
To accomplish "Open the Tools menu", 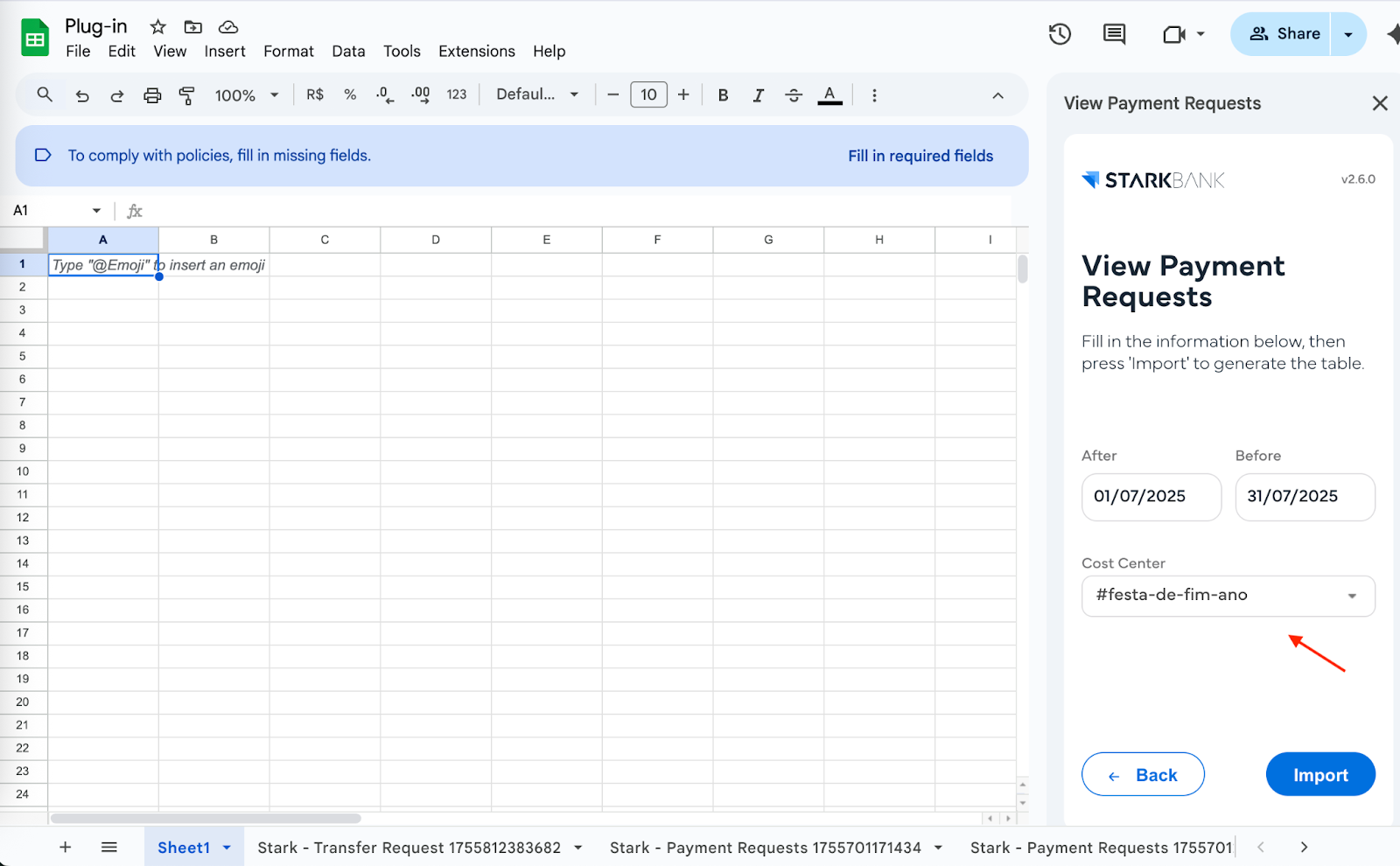I will (x=402, y=52).
